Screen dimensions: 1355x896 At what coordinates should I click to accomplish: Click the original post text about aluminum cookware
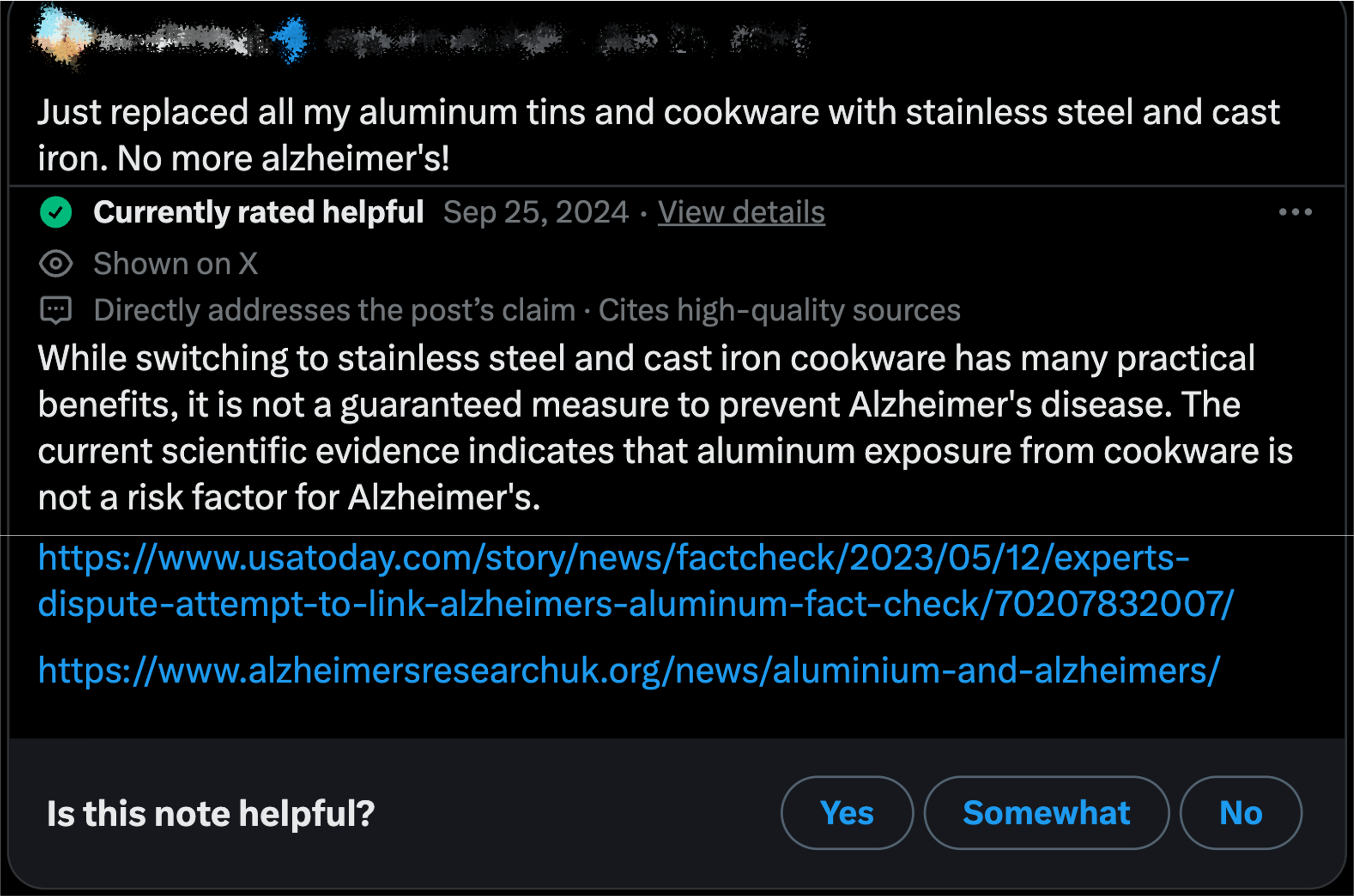(x=657, y=135)
